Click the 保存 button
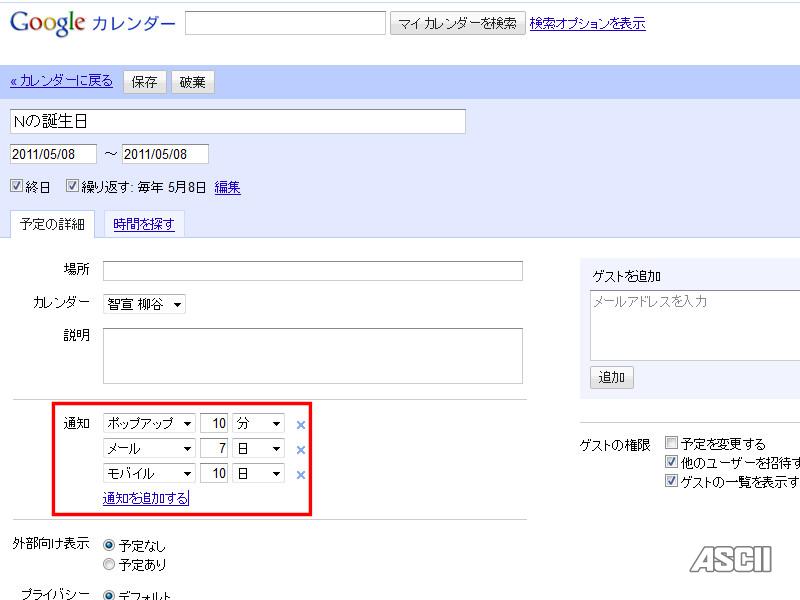Image resolution: width=800 pixels, height=600 pixels. coord(144,82)
